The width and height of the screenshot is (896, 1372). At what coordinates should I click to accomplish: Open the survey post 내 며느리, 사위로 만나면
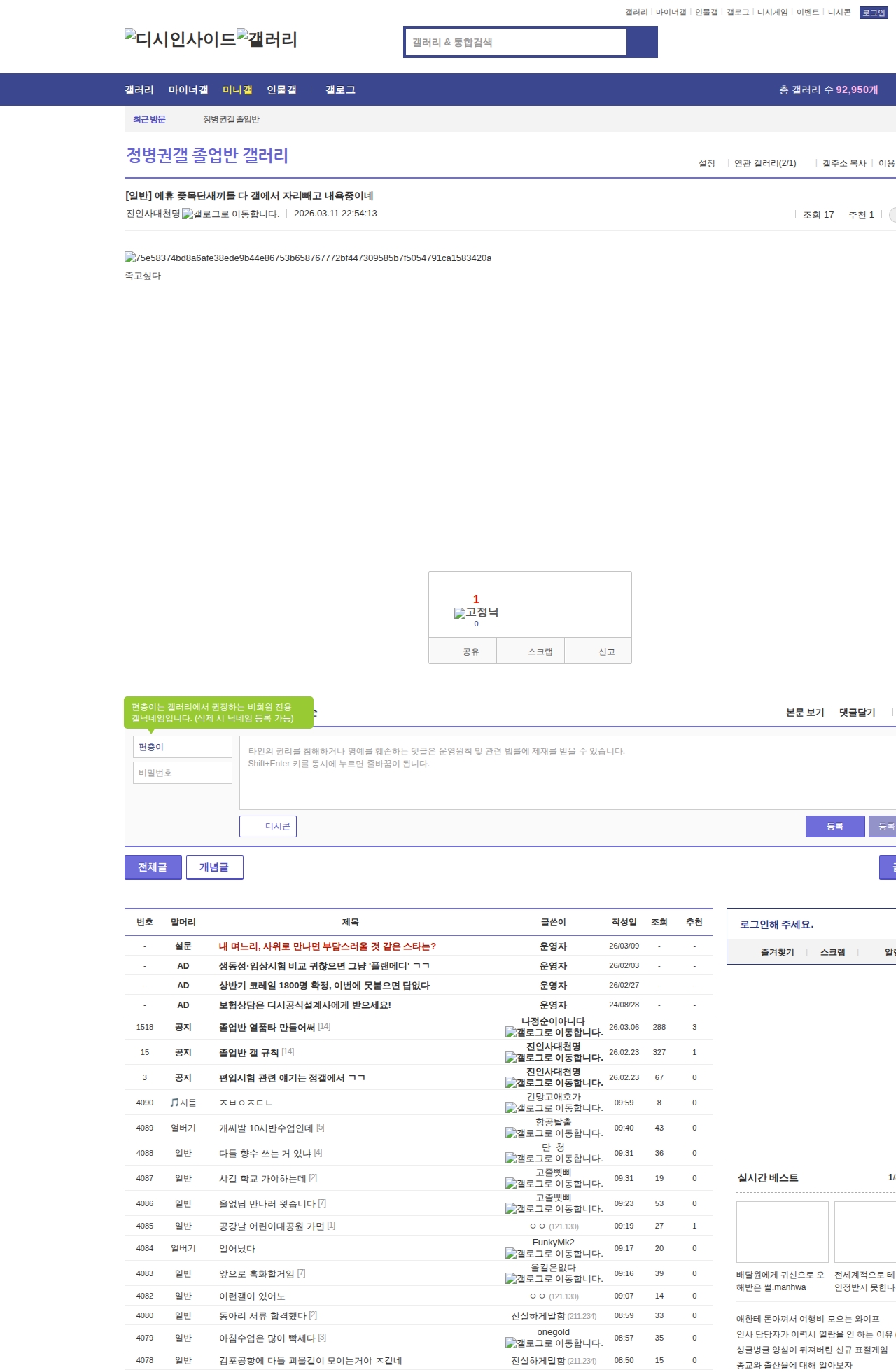(328, 946)
